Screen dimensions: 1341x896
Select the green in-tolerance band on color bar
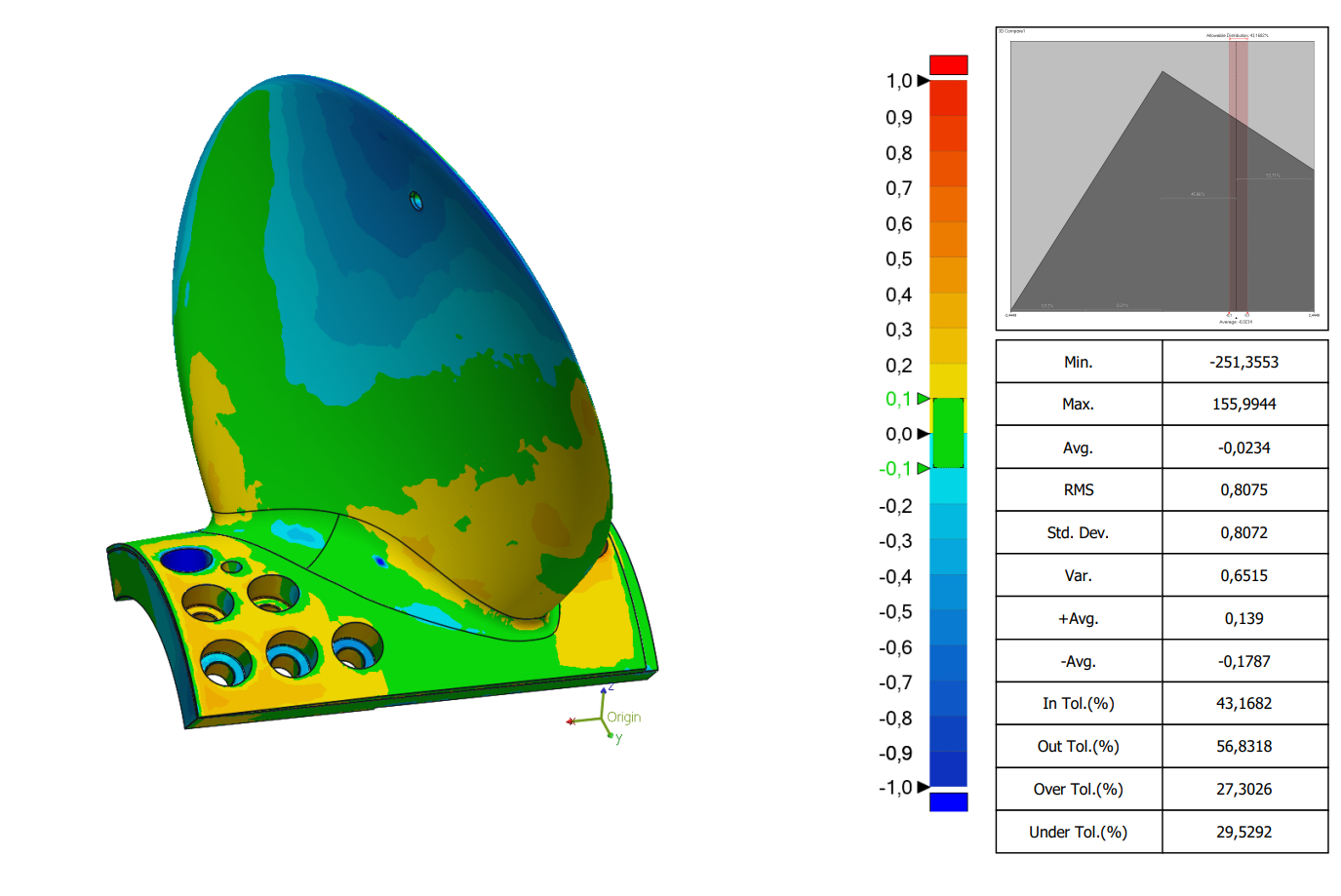click(x=948, y=433)
